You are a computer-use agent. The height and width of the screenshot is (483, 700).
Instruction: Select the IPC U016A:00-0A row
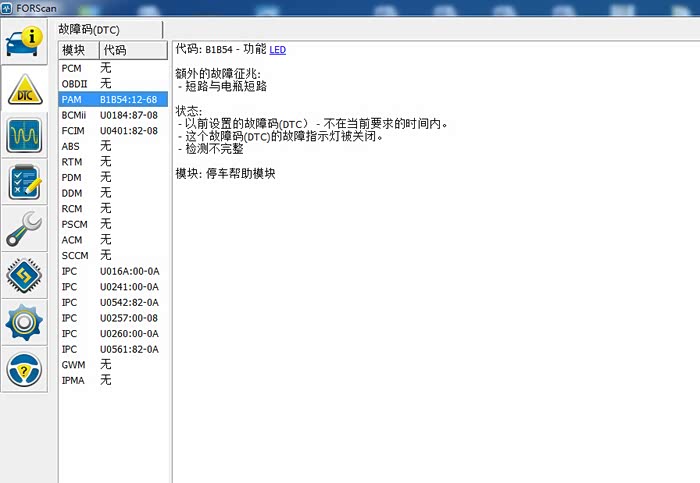[112, 271]
